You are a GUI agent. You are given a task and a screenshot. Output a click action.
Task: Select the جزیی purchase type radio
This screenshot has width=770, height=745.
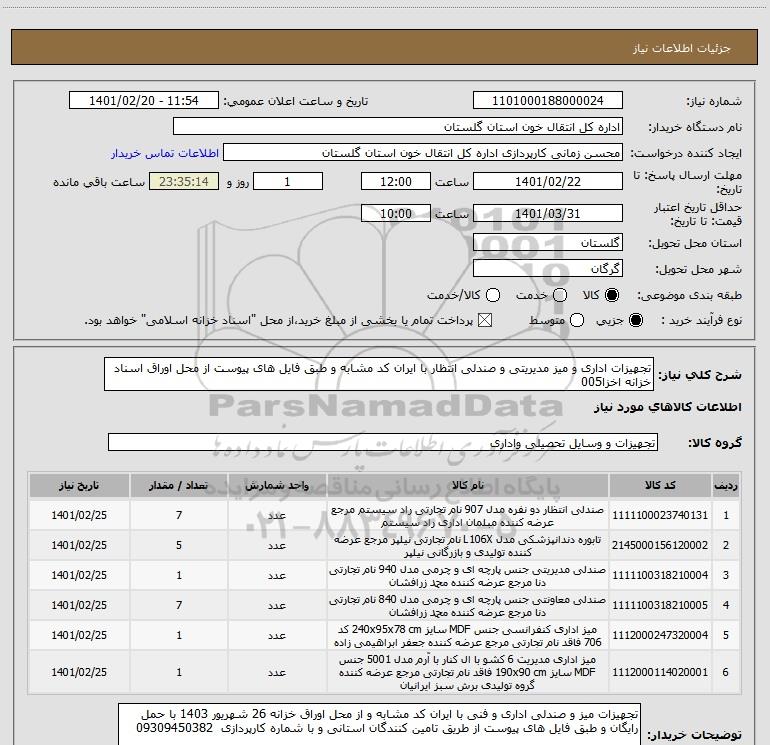pos(635,321)
